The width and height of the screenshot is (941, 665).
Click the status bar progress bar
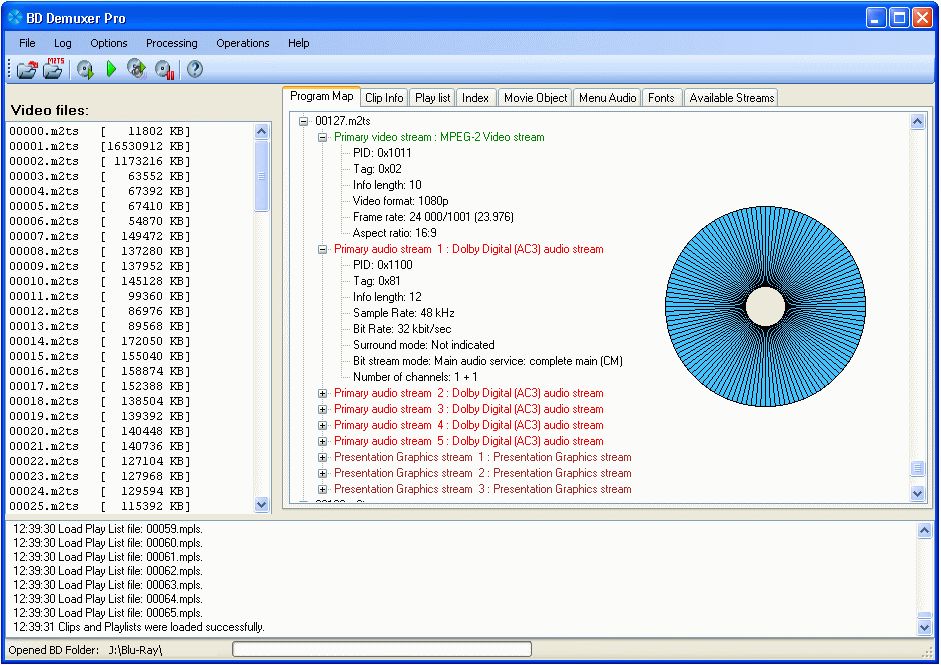coord(382,649)
